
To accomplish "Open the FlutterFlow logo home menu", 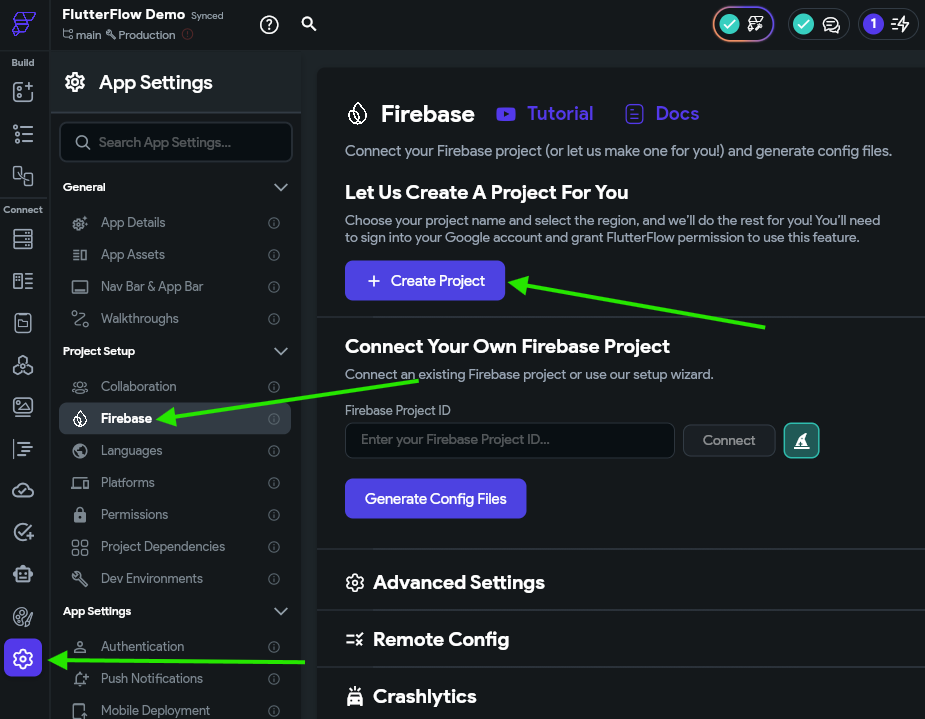I will click(x=24, y=24).
